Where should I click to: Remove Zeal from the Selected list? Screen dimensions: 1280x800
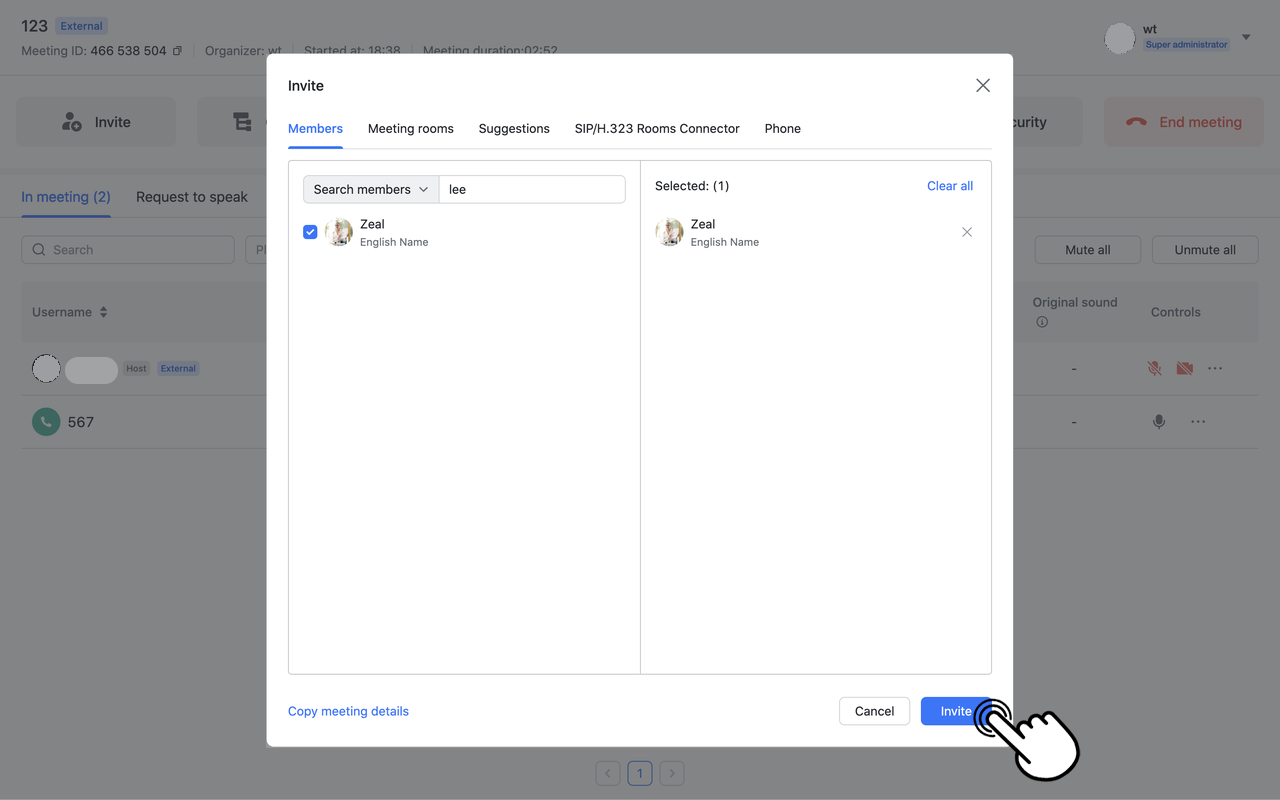966,231
